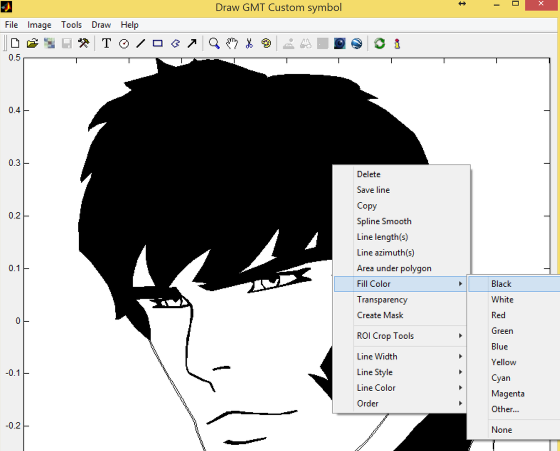Create a new blank document

(15, 44)
